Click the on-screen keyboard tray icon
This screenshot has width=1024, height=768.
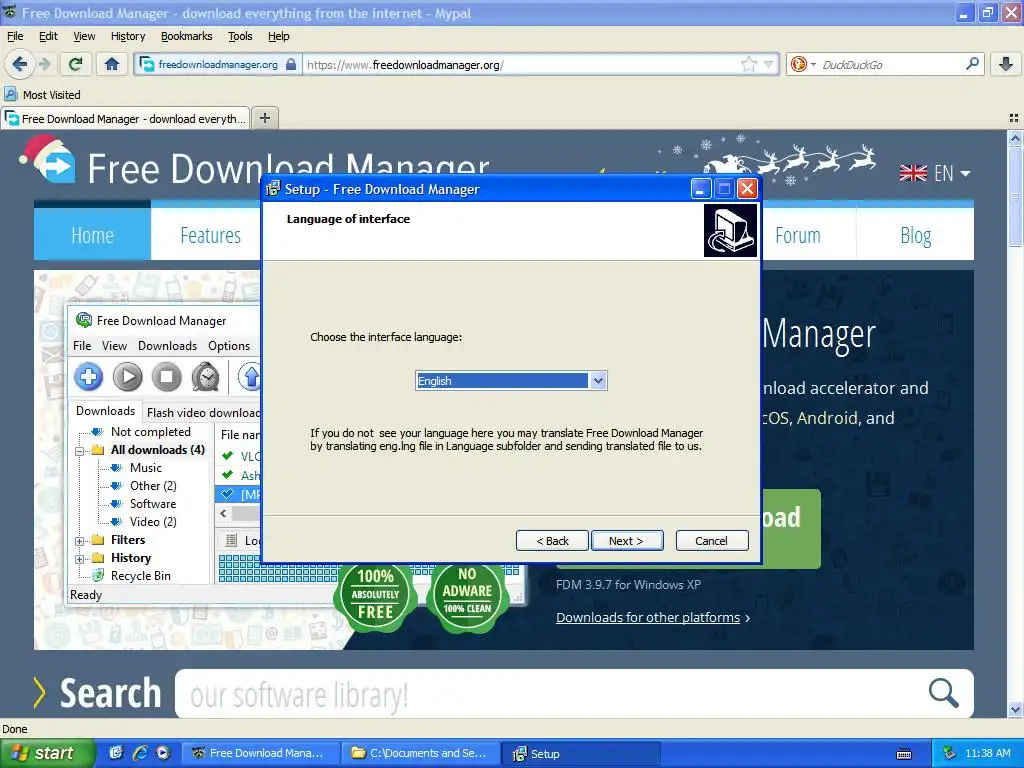(x=904, y=754)
